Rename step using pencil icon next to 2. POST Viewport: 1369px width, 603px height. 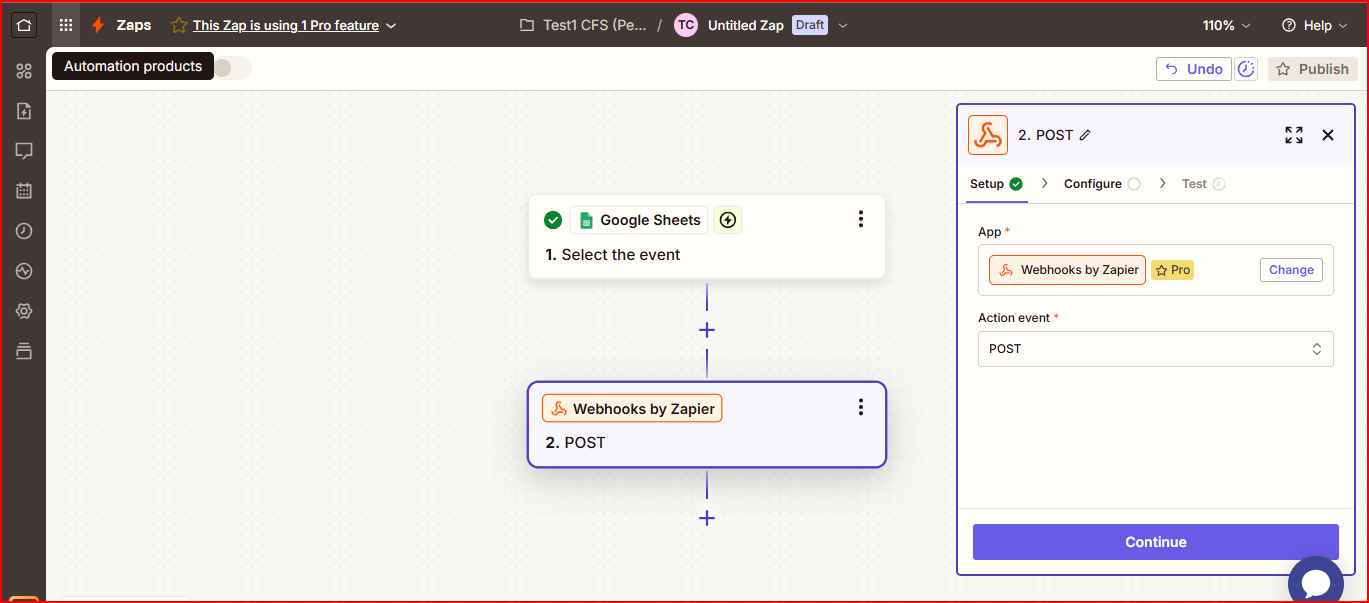pos(1086,135)
